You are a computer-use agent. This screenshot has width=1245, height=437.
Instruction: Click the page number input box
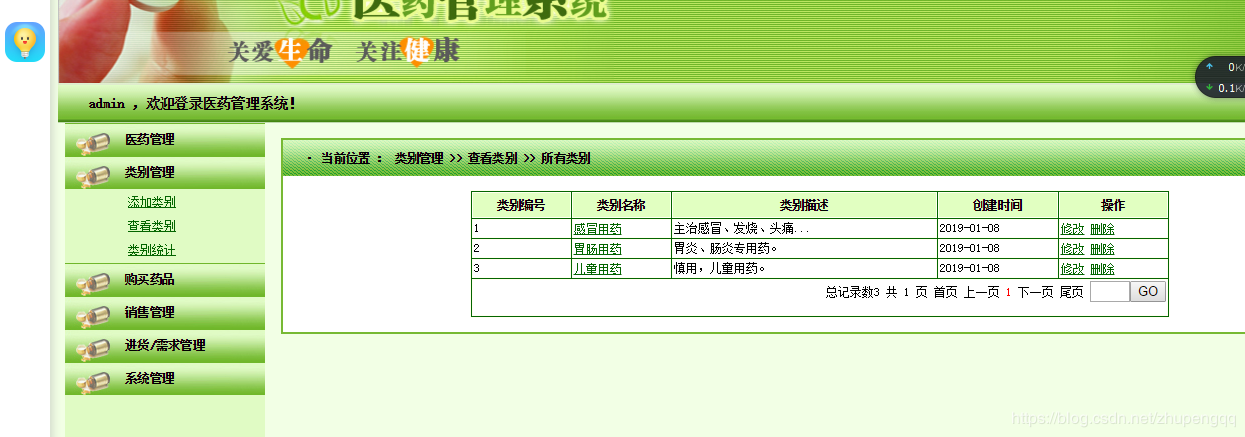coord(1110,292)
